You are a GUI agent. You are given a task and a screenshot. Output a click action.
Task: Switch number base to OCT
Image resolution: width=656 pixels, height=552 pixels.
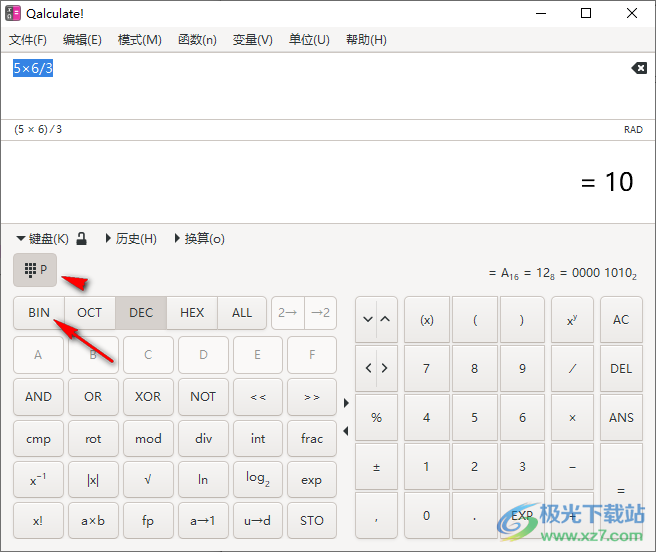(x=90, y=313)
